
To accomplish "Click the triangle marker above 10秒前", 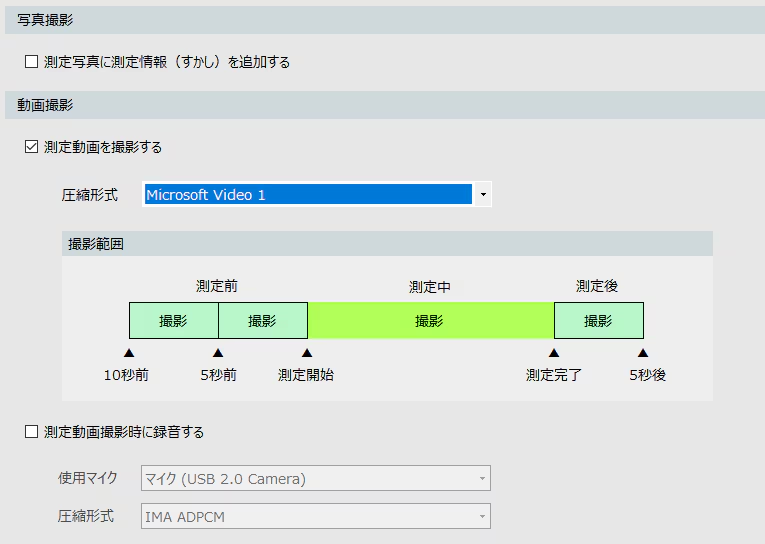I will [x=128, y=353].
